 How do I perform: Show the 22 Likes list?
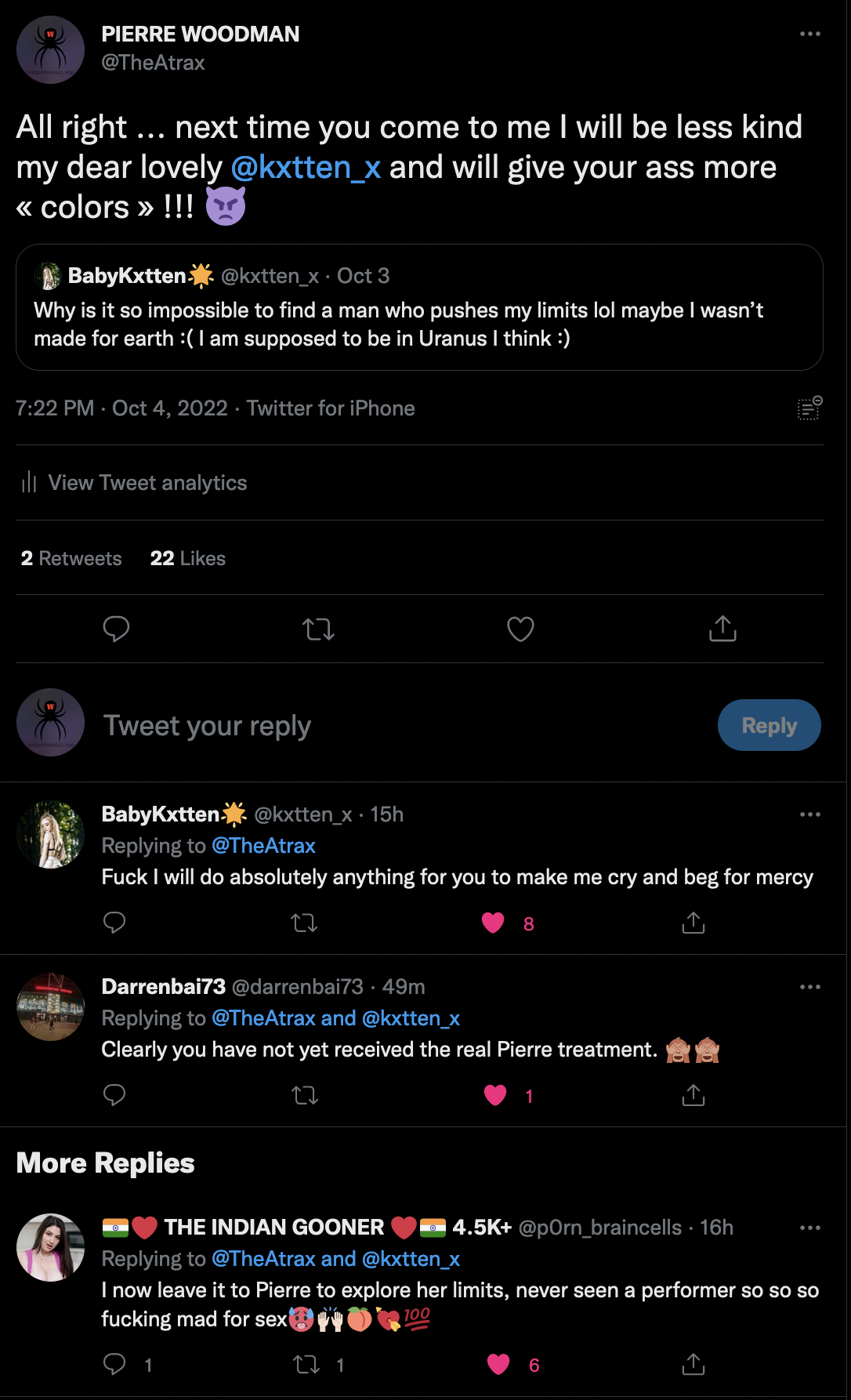(187, 558)
